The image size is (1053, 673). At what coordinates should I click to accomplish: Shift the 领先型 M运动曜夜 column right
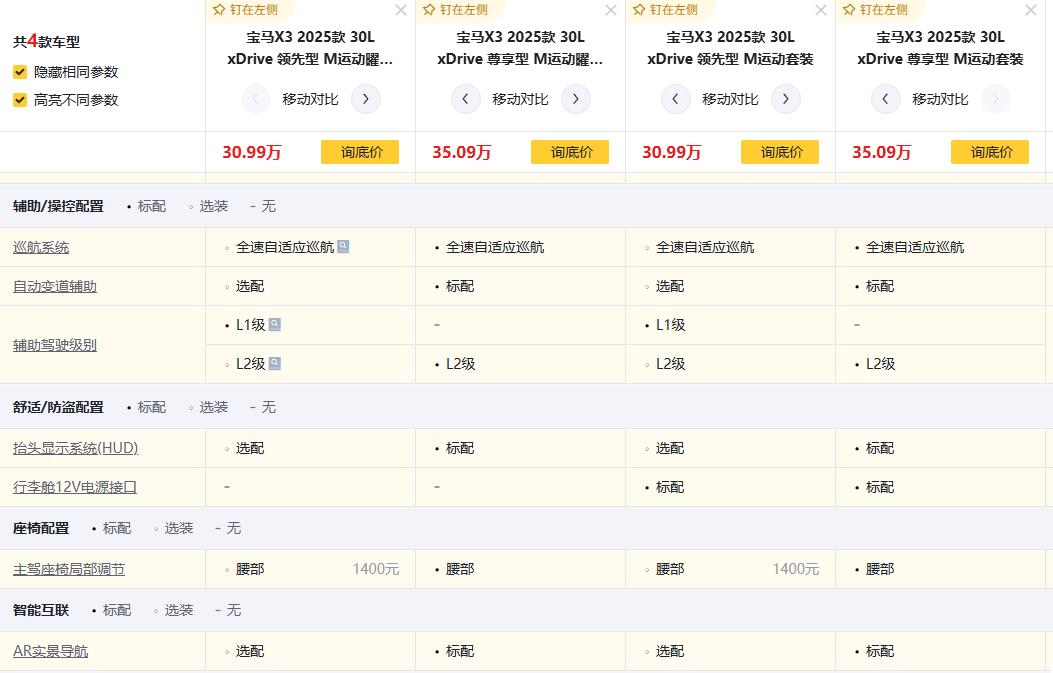[366, 99]
